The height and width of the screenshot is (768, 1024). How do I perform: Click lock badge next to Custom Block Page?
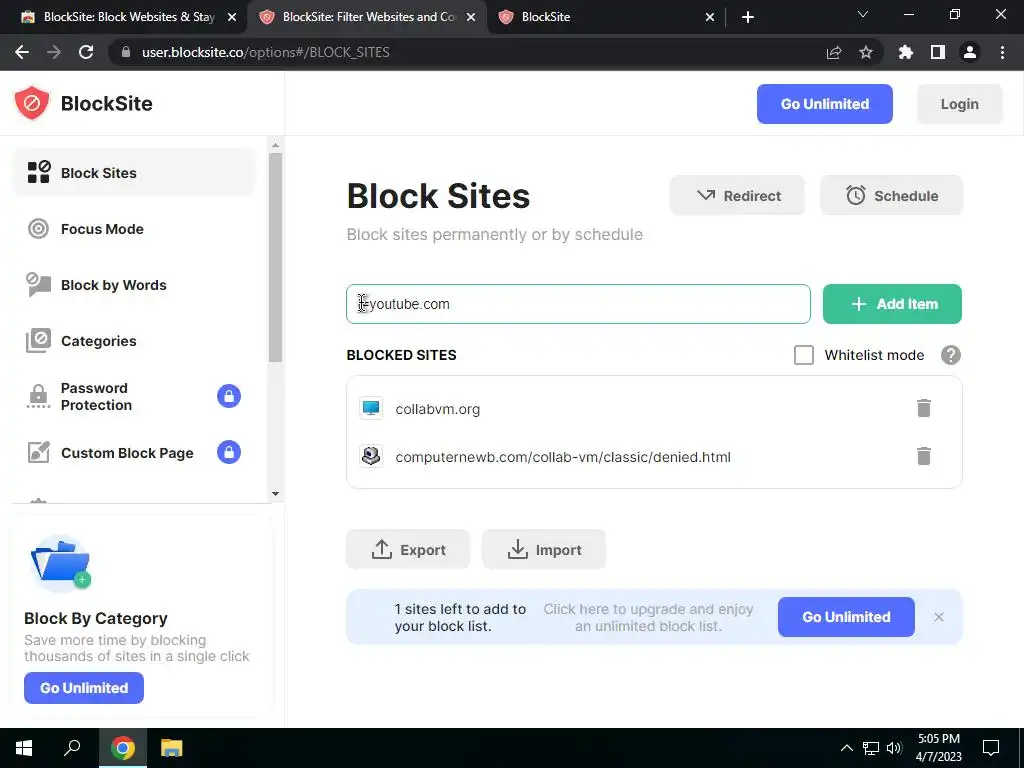[x=229, y=452]
